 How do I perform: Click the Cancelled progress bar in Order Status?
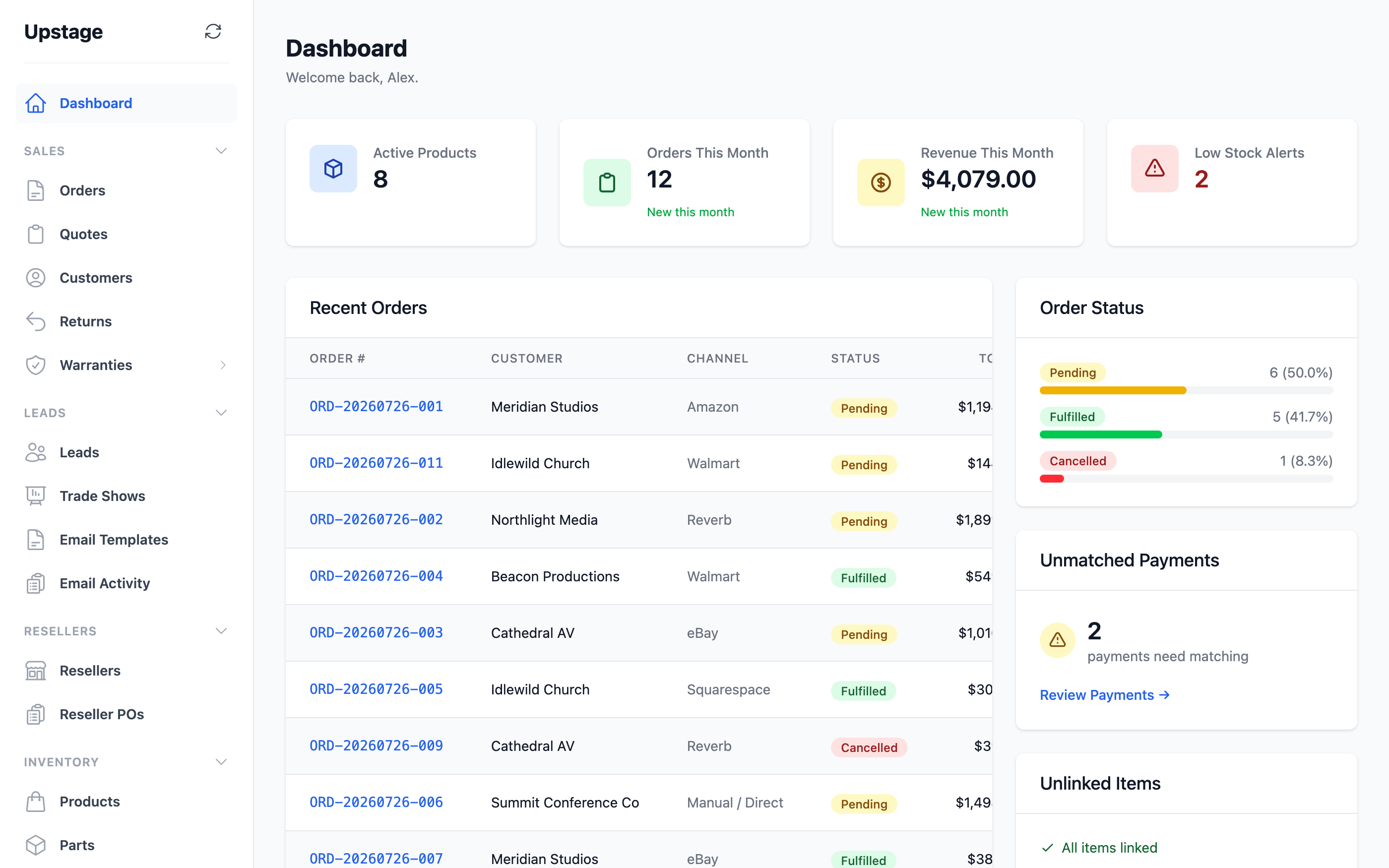(1186, 479)
